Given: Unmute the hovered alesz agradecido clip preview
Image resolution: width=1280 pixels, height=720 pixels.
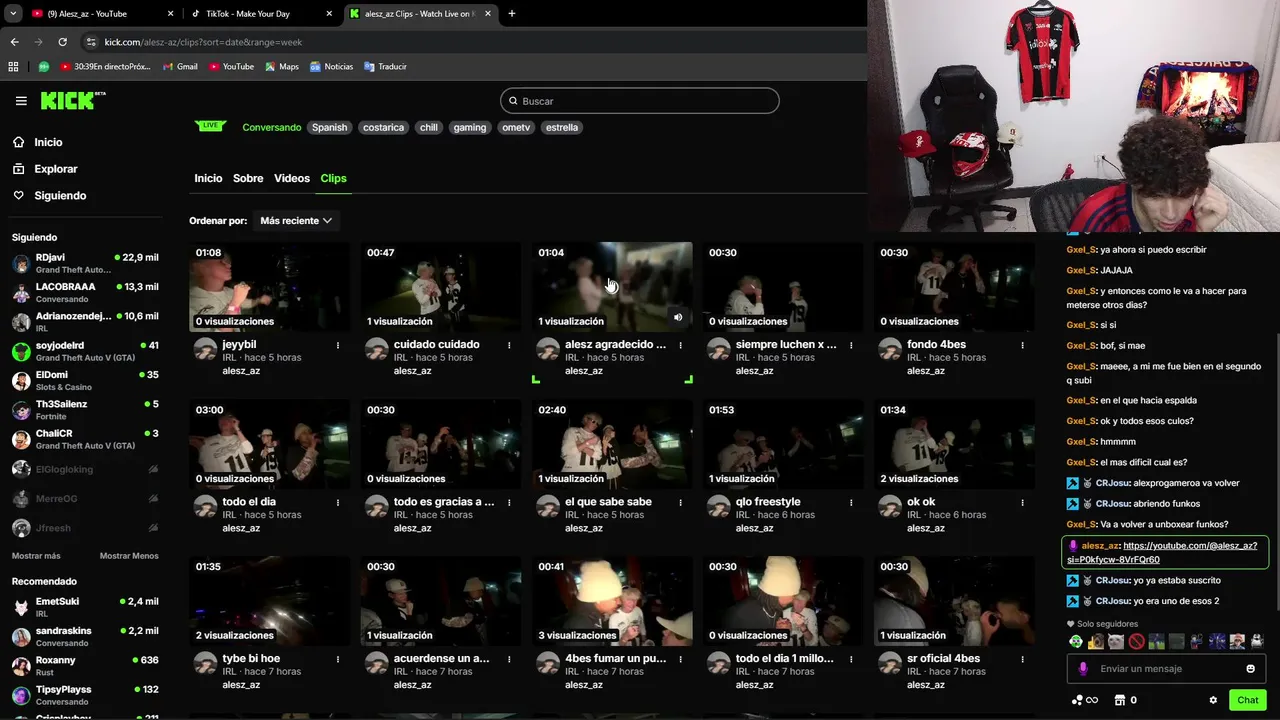Looking at the screenshot, I should 678,317.
